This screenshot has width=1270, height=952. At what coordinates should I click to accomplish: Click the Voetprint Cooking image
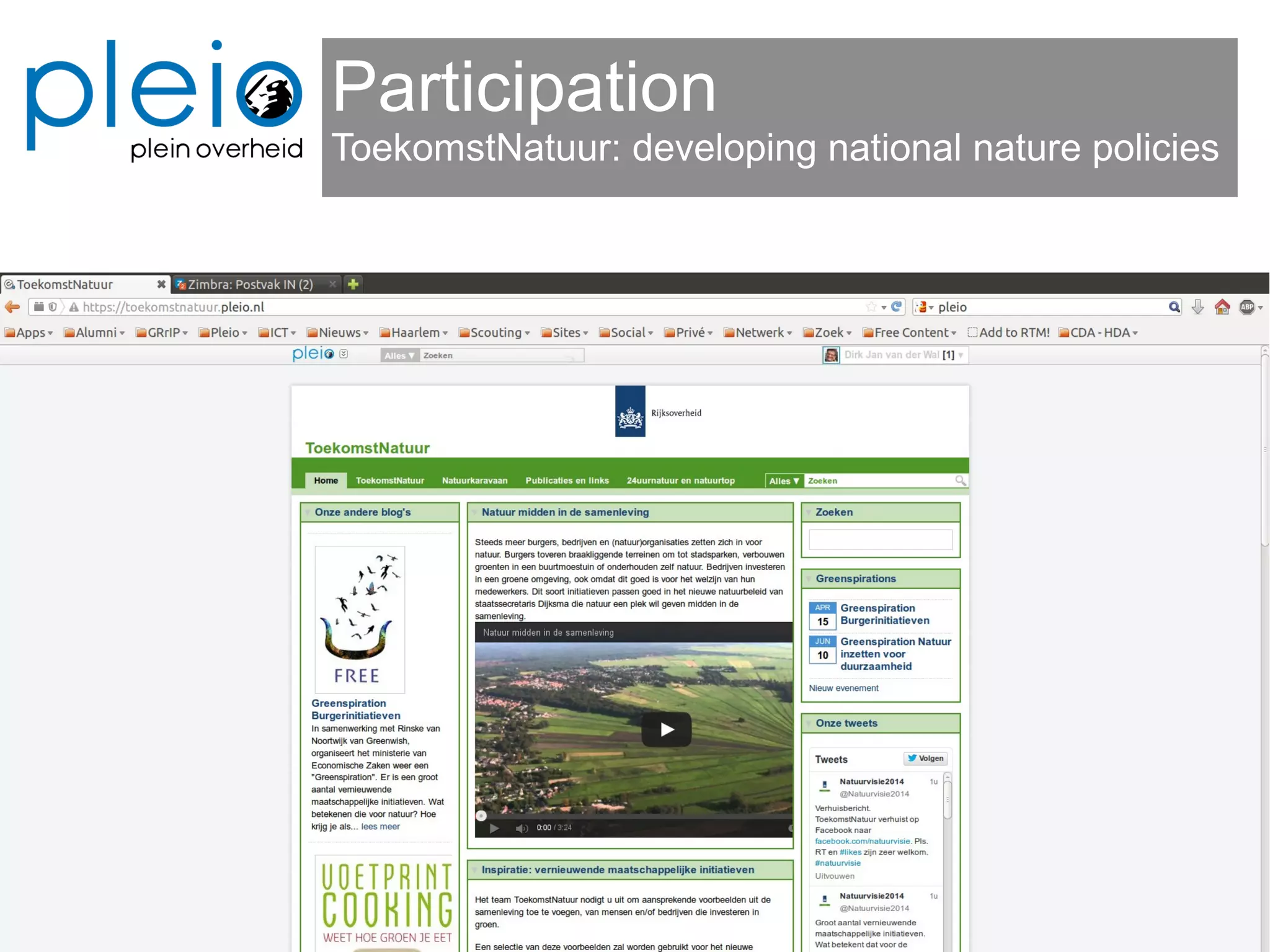click(x=383, y=904)
